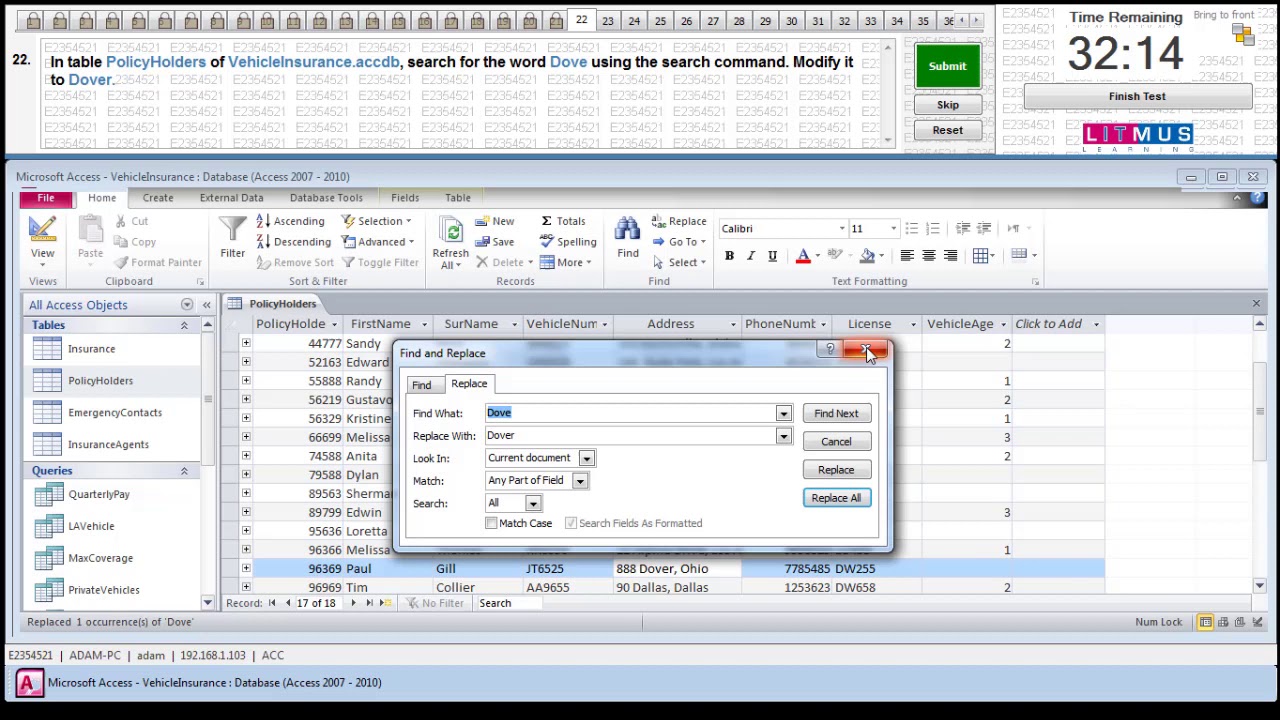Toggle Underline formatting
Viewport: 1280px width, 720px height.
[x=772, y=256]
